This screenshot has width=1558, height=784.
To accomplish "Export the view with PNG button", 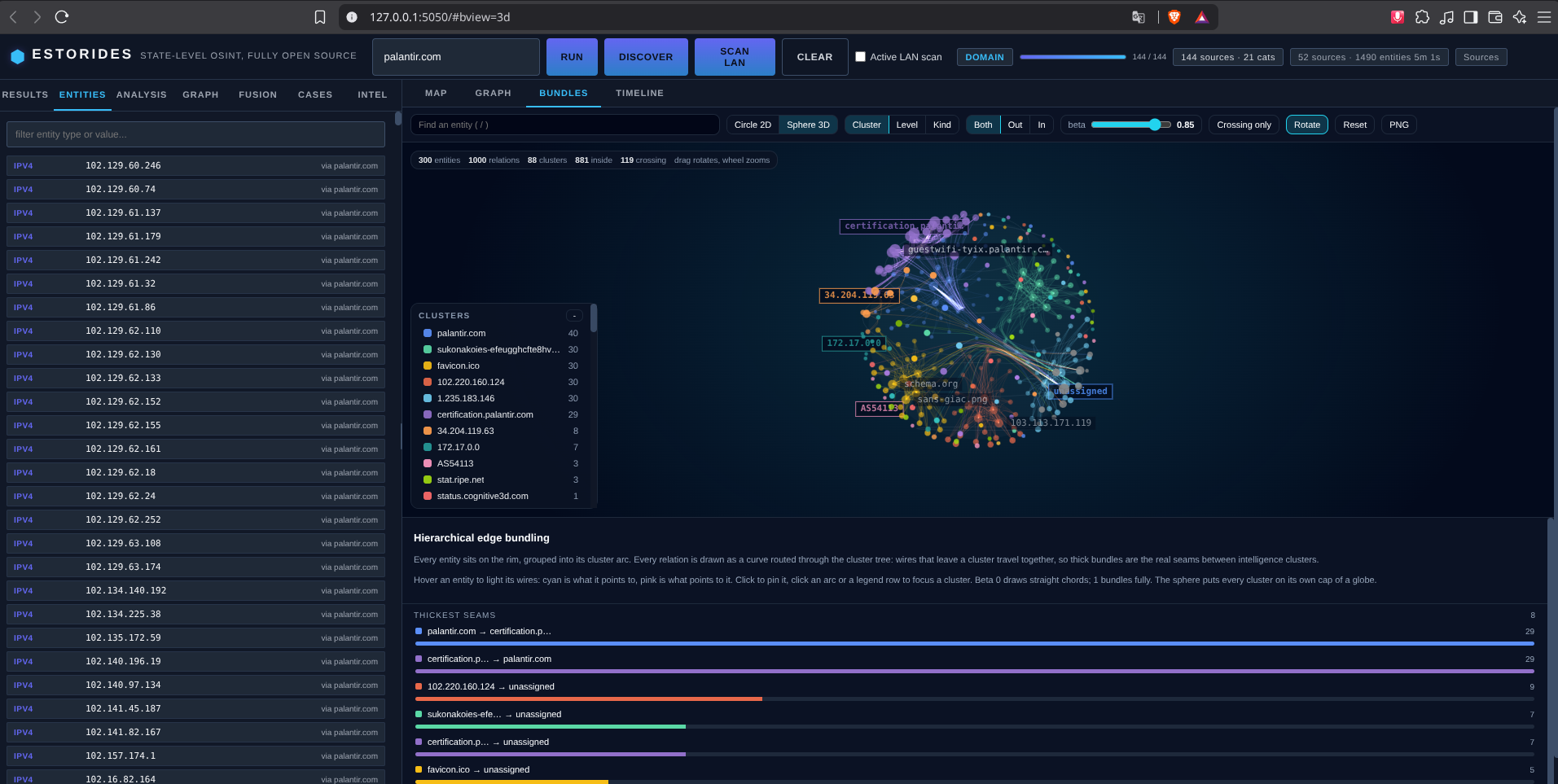I will click(x=1398, y=125).
